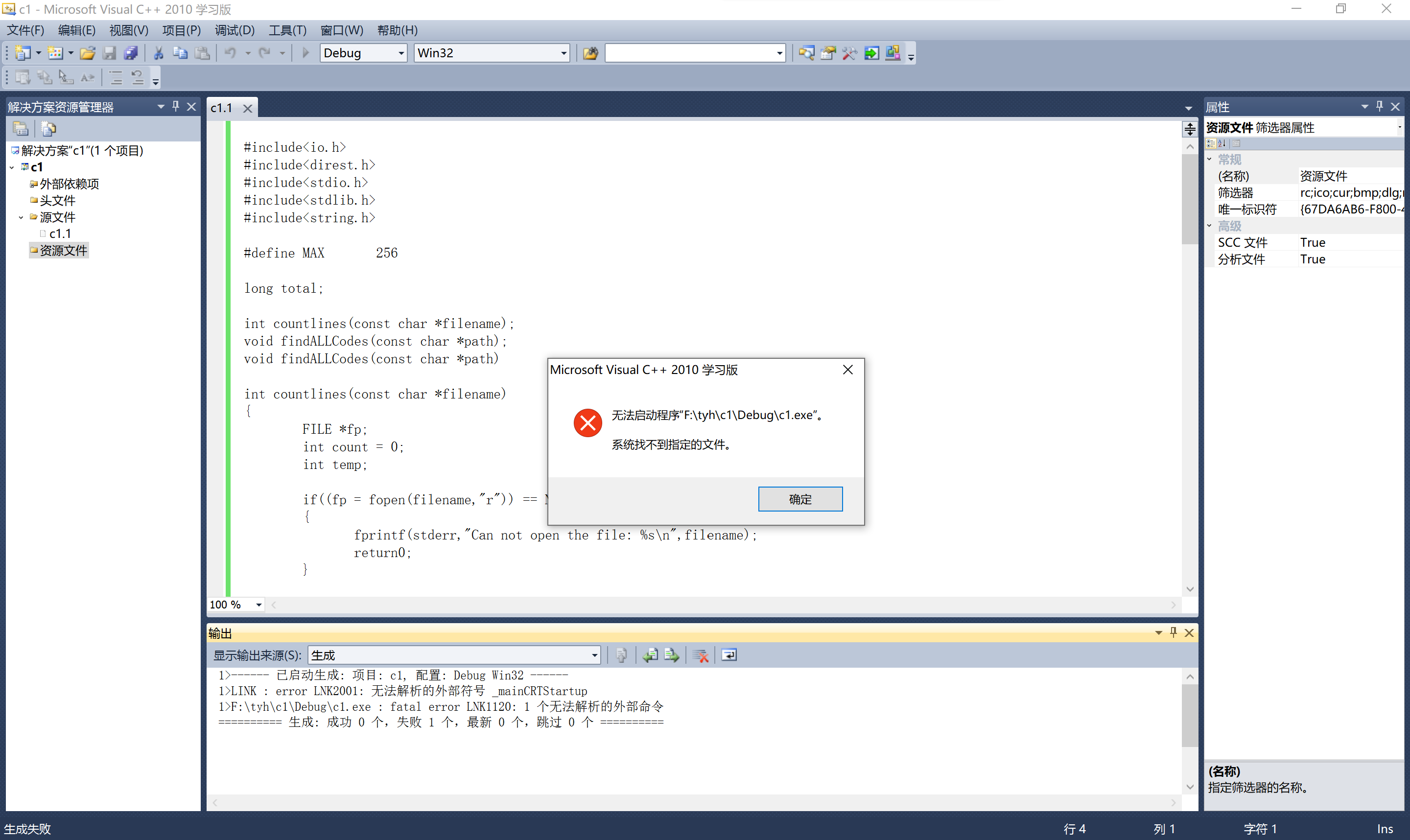Toggle word wrap in output panel
The image size is (1410, 840).
(x=729, y=655)
